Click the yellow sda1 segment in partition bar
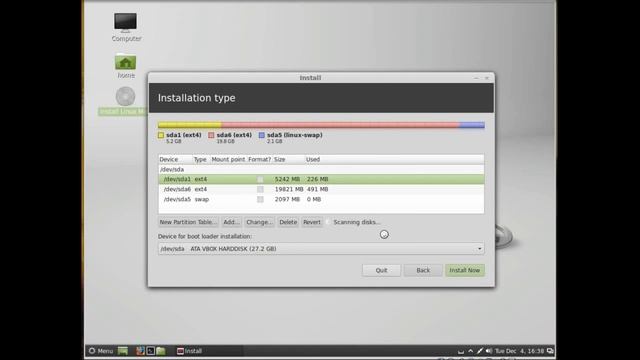This screenshot has height=360, width=640. click(190, 125)
